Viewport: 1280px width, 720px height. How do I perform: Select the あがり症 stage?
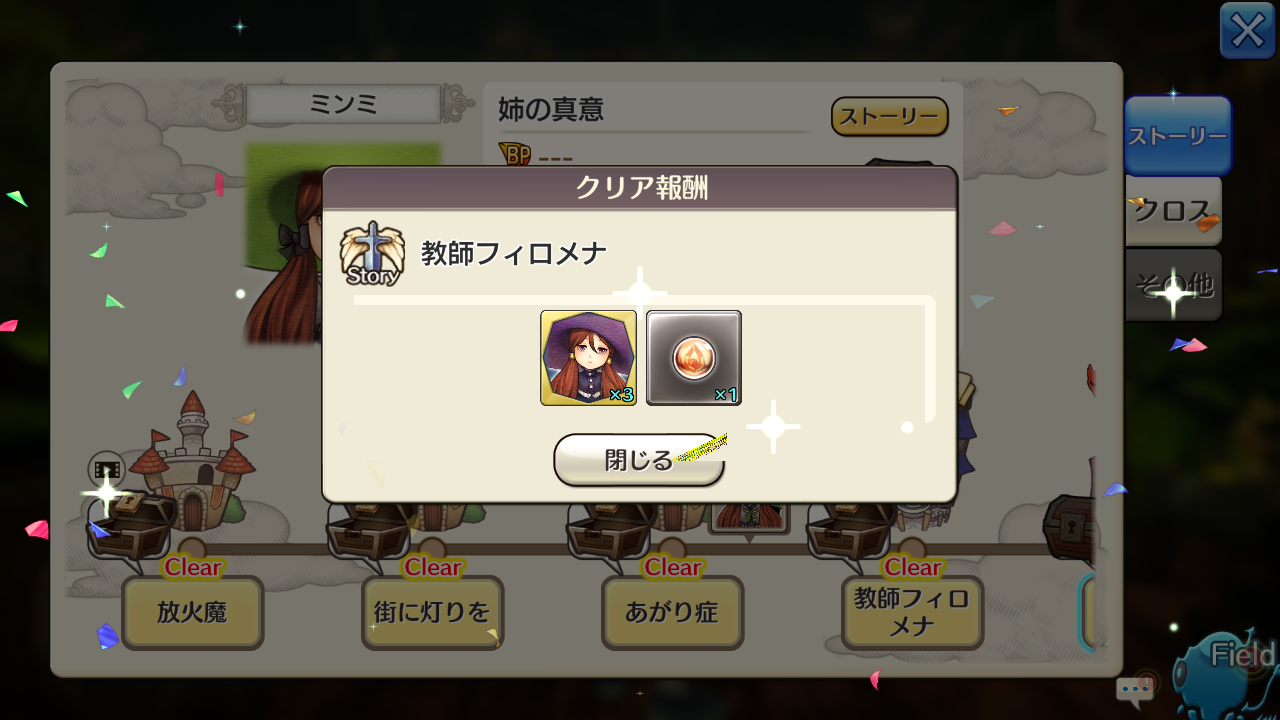coord(672,613)
